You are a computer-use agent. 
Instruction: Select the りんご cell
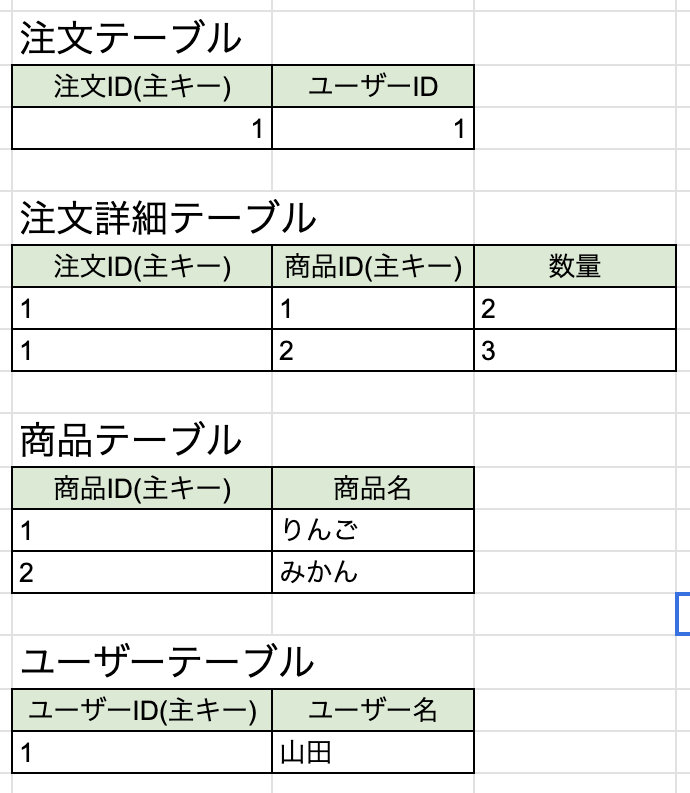[373, 530]
